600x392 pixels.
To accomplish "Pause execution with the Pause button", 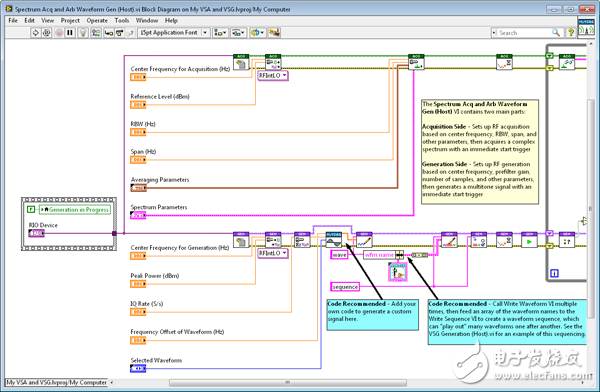I will click(x=70, y=33).
